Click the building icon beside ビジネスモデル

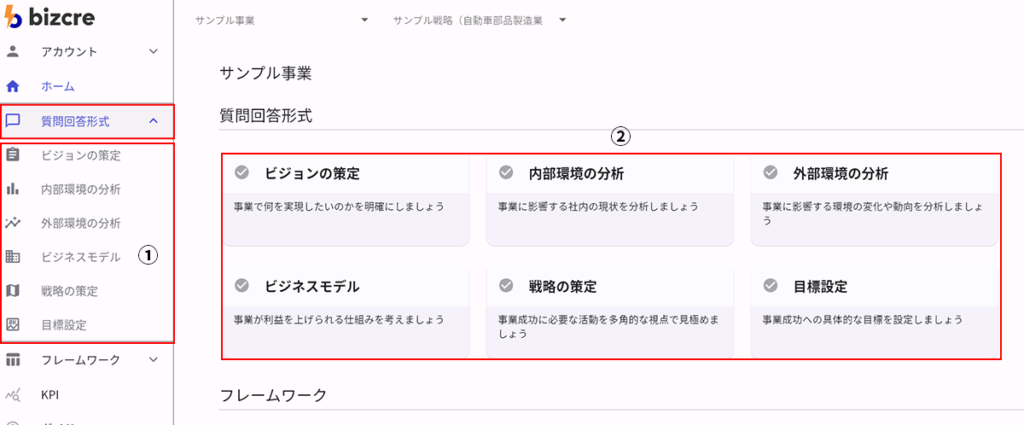(x=13, y=256)
